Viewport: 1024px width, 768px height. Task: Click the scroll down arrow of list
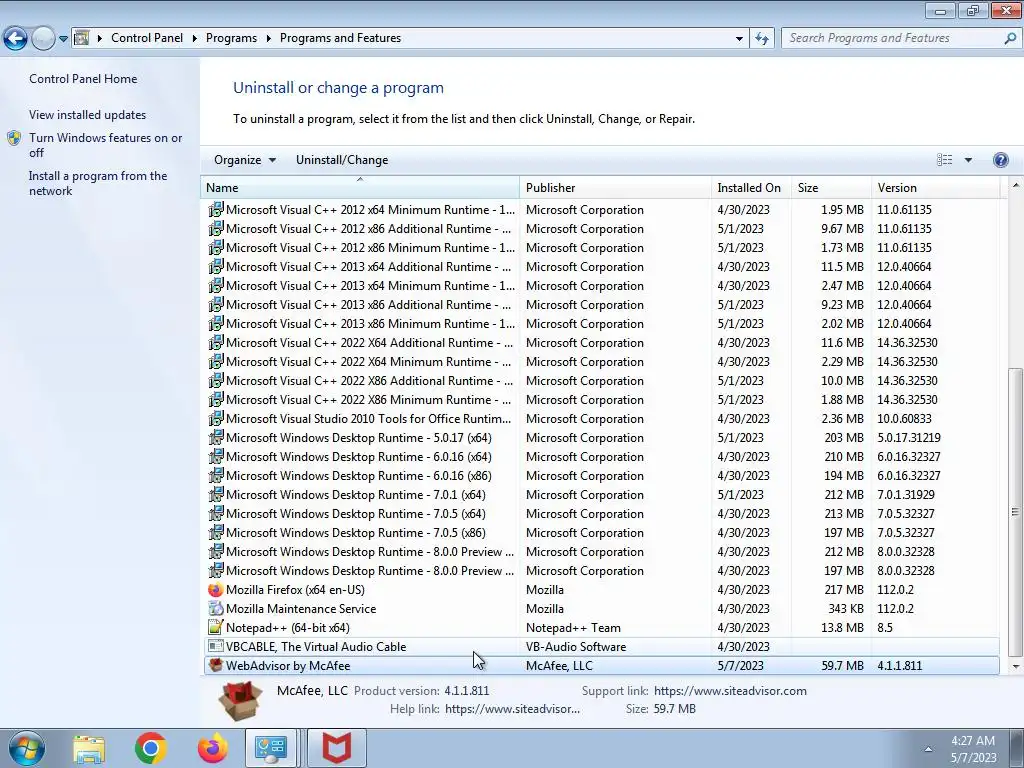pos(1015,666)
